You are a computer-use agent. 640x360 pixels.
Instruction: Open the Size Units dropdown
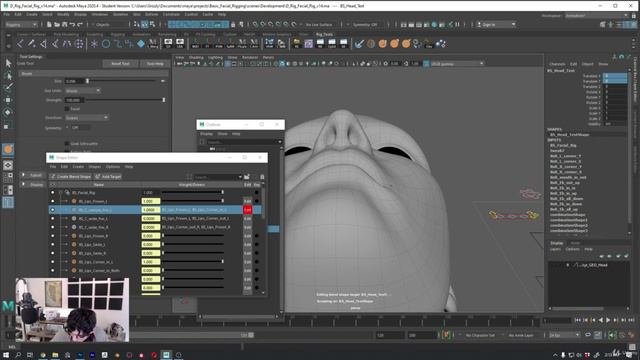click(83, 91)
